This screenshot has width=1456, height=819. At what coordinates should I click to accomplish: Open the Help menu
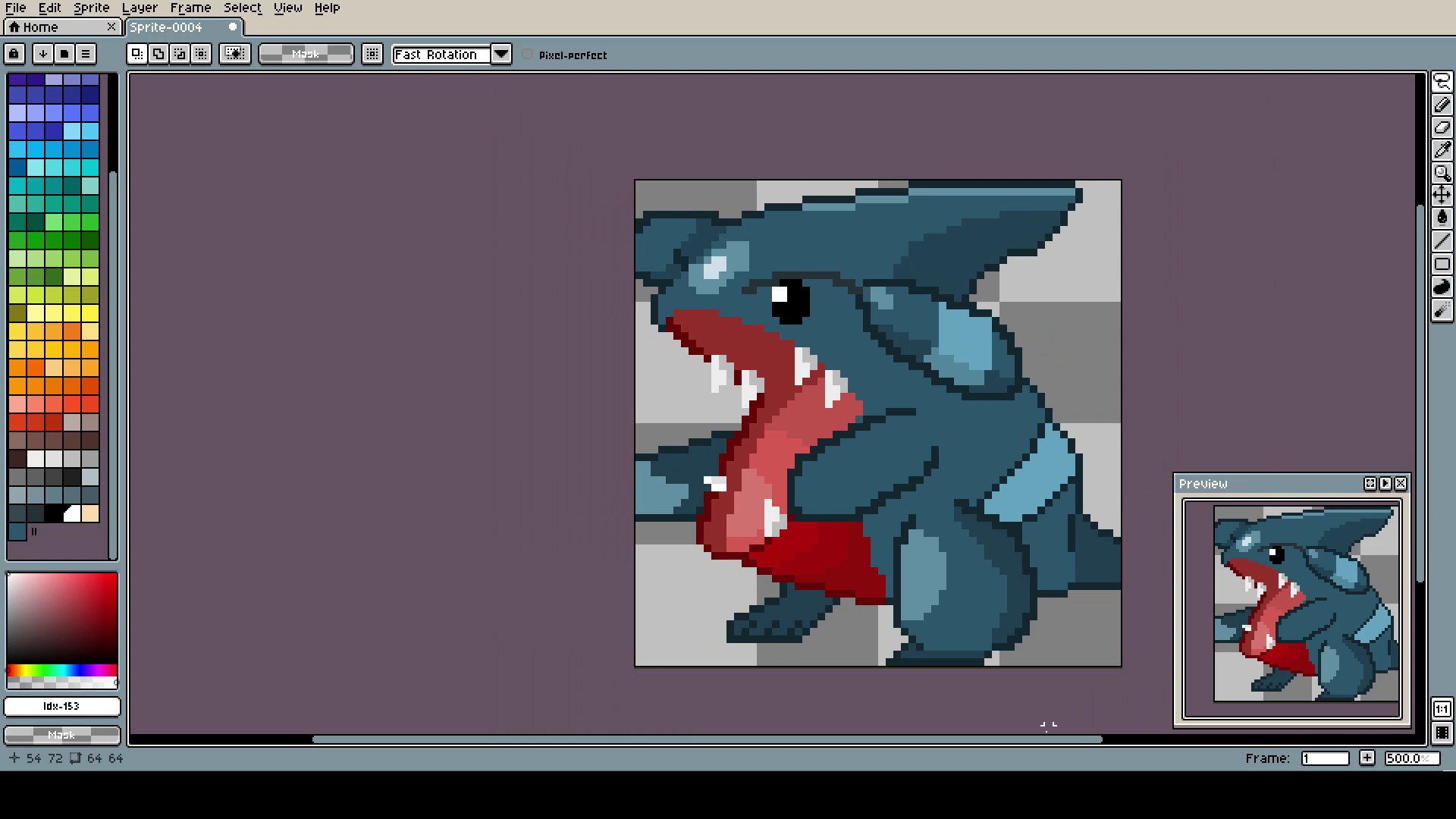click(327, 8)
